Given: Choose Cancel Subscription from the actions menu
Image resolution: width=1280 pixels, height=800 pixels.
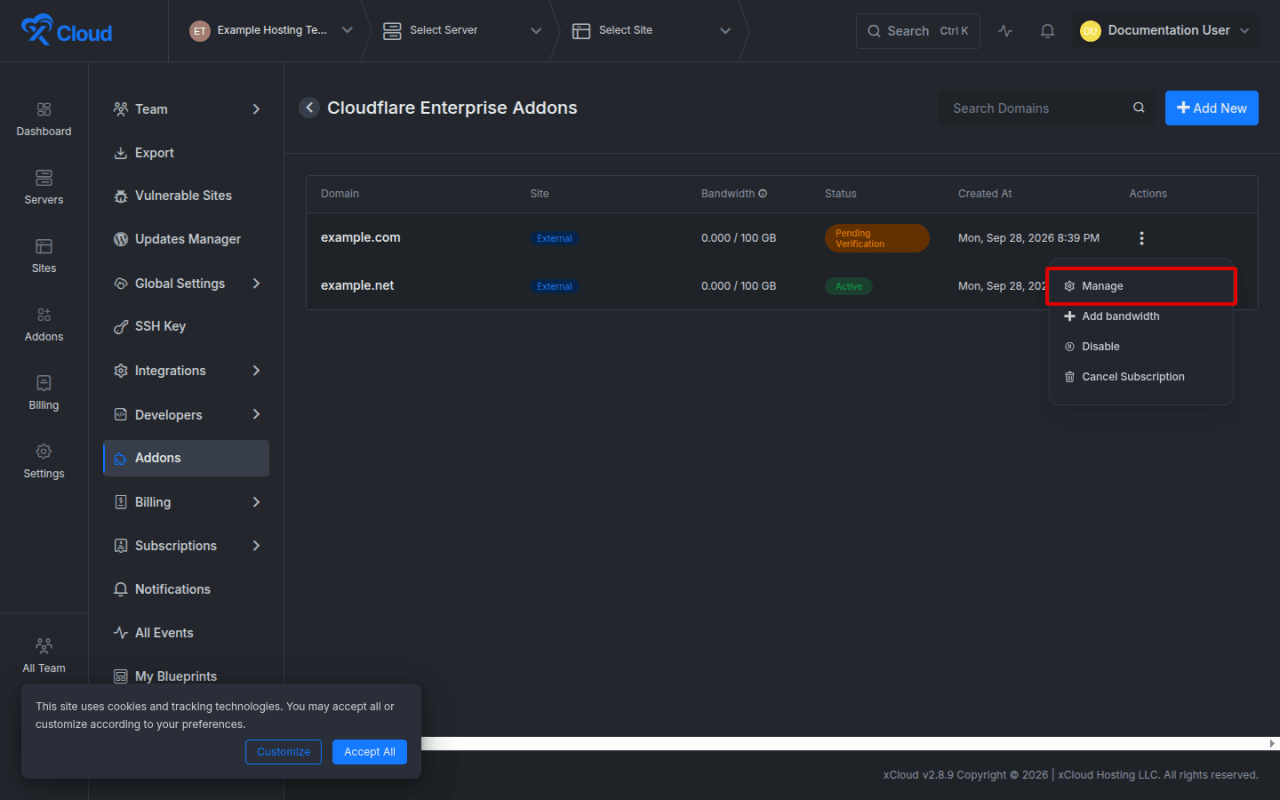Looking at the screenshot, I should tap(1141, 377).
